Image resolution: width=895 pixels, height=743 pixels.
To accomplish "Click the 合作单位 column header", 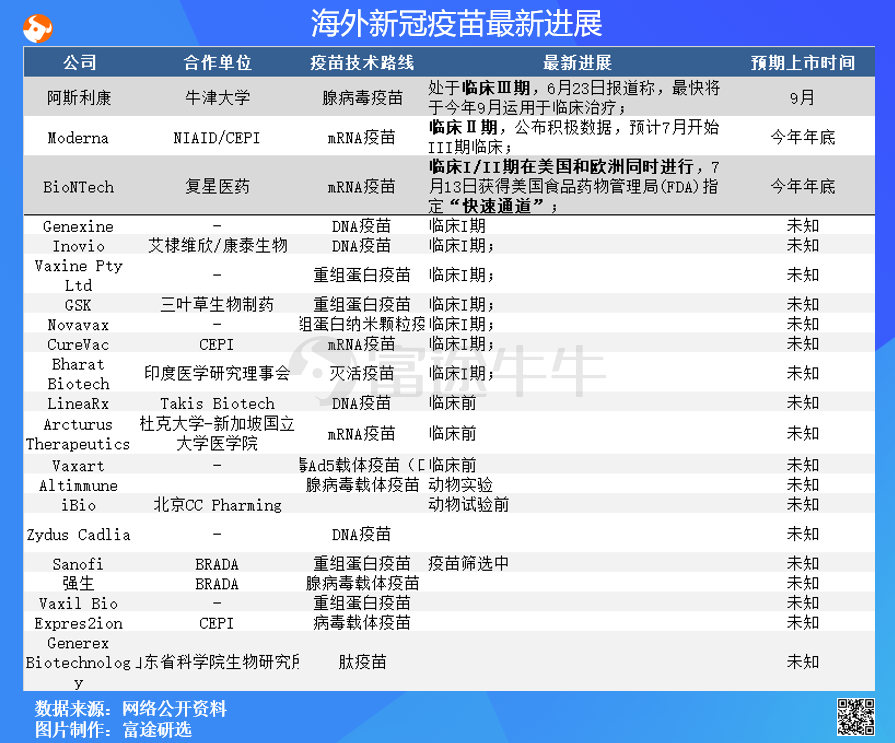I will (x=217, y=62).
